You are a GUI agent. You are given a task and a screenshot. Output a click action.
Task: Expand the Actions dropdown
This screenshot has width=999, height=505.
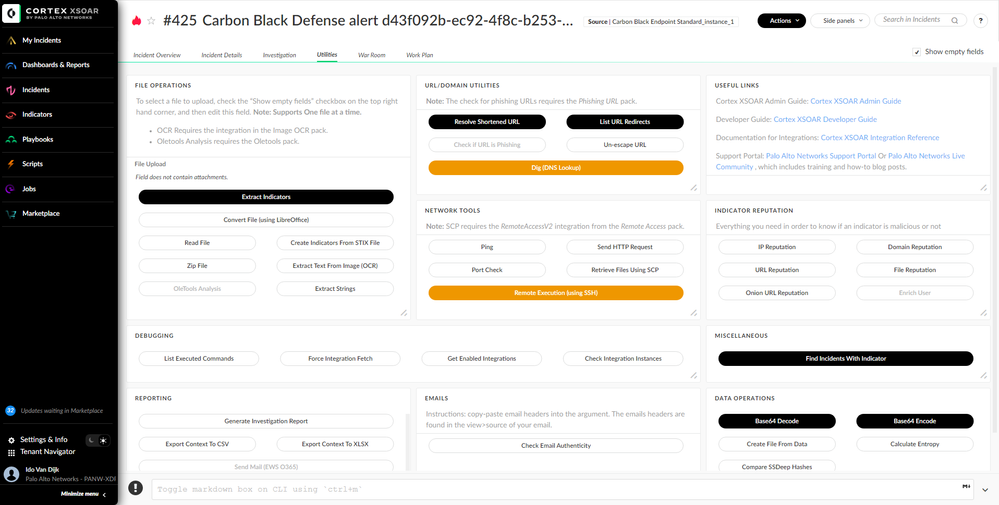781,21
